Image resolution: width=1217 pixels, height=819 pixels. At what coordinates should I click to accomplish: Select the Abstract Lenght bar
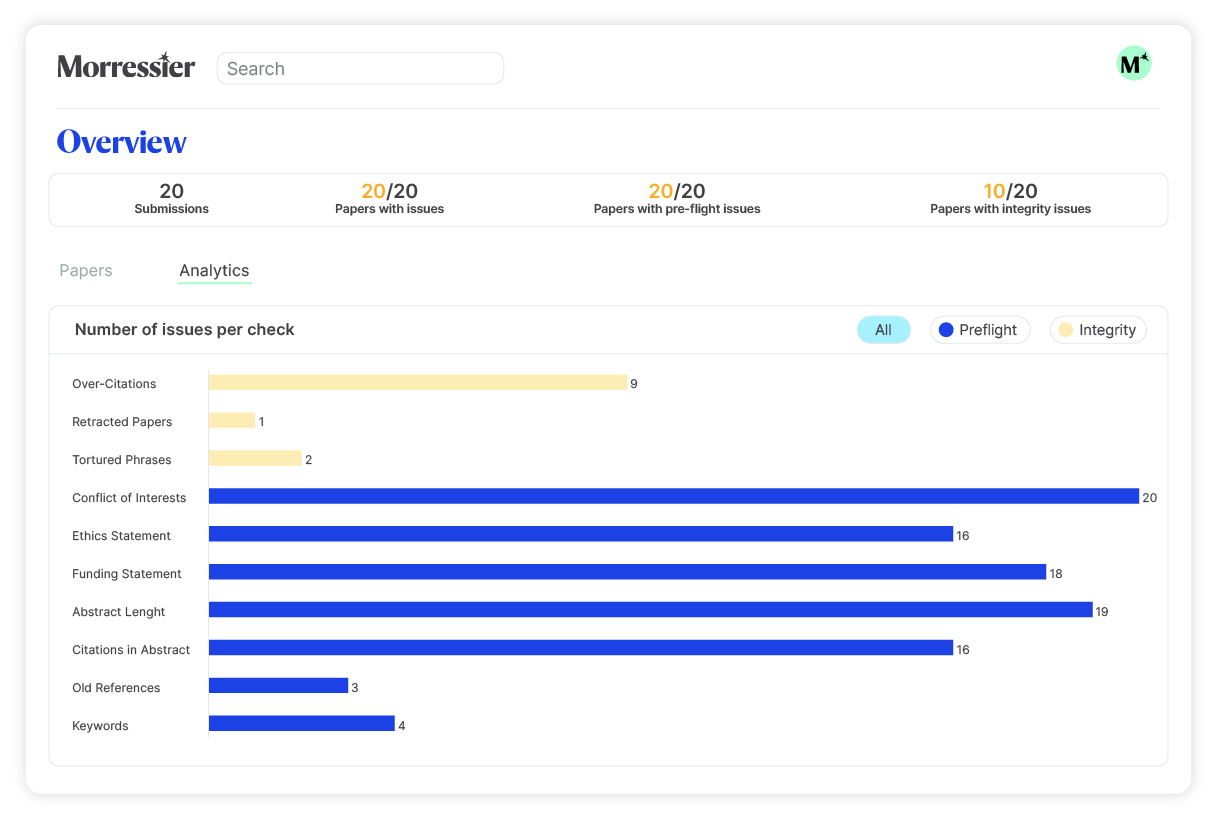[x=651, y=610]
